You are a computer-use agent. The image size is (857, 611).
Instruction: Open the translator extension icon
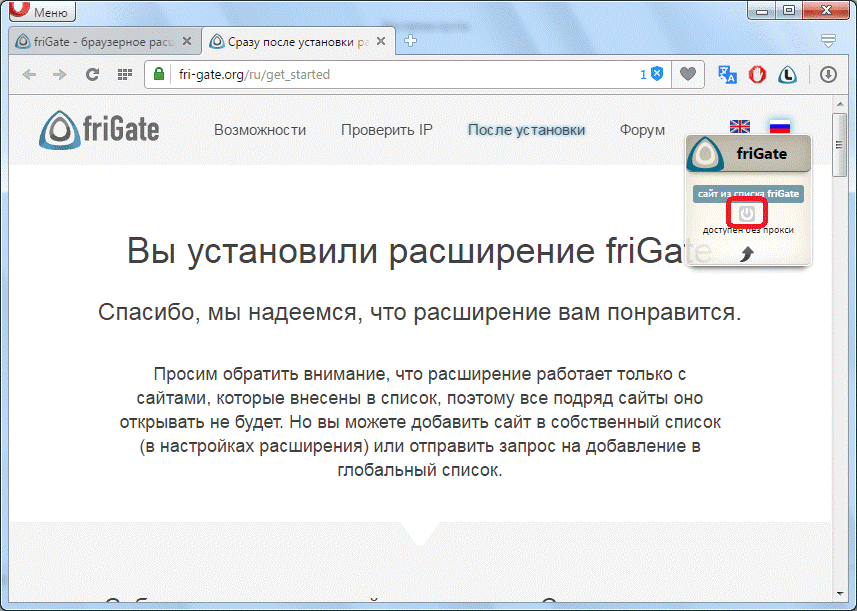tap(727, 74)
